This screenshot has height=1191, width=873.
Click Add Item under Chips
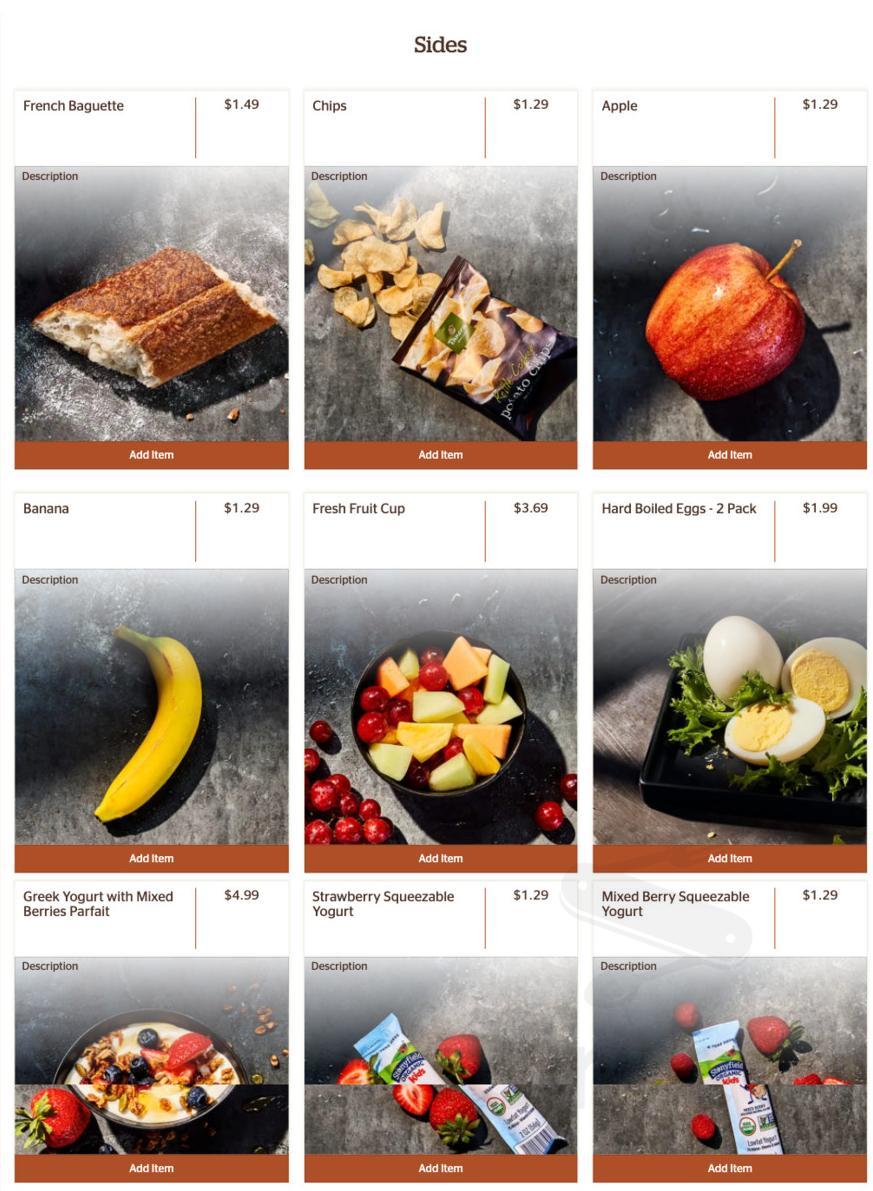pos(441,455)
